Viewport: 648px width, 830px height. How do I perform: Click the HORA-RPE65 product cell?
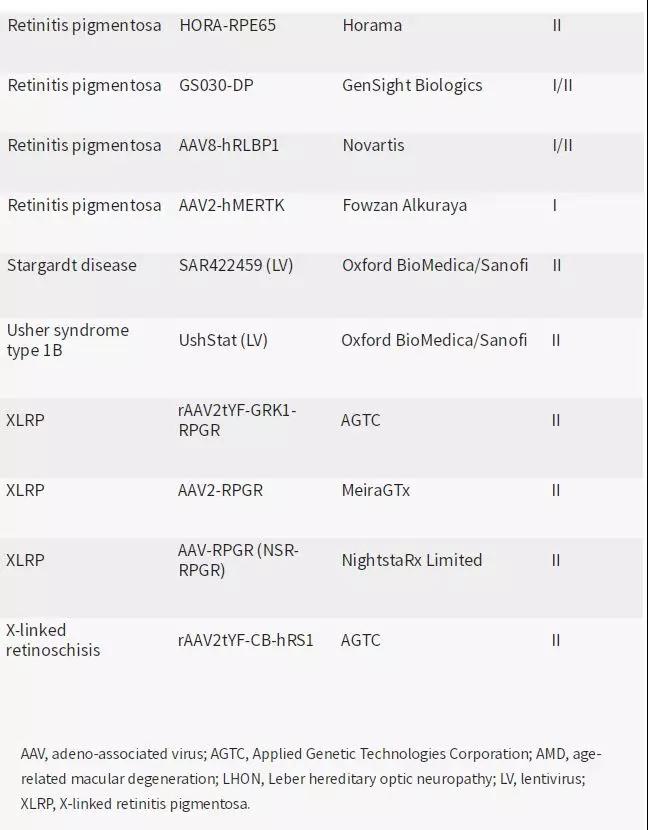228,25
